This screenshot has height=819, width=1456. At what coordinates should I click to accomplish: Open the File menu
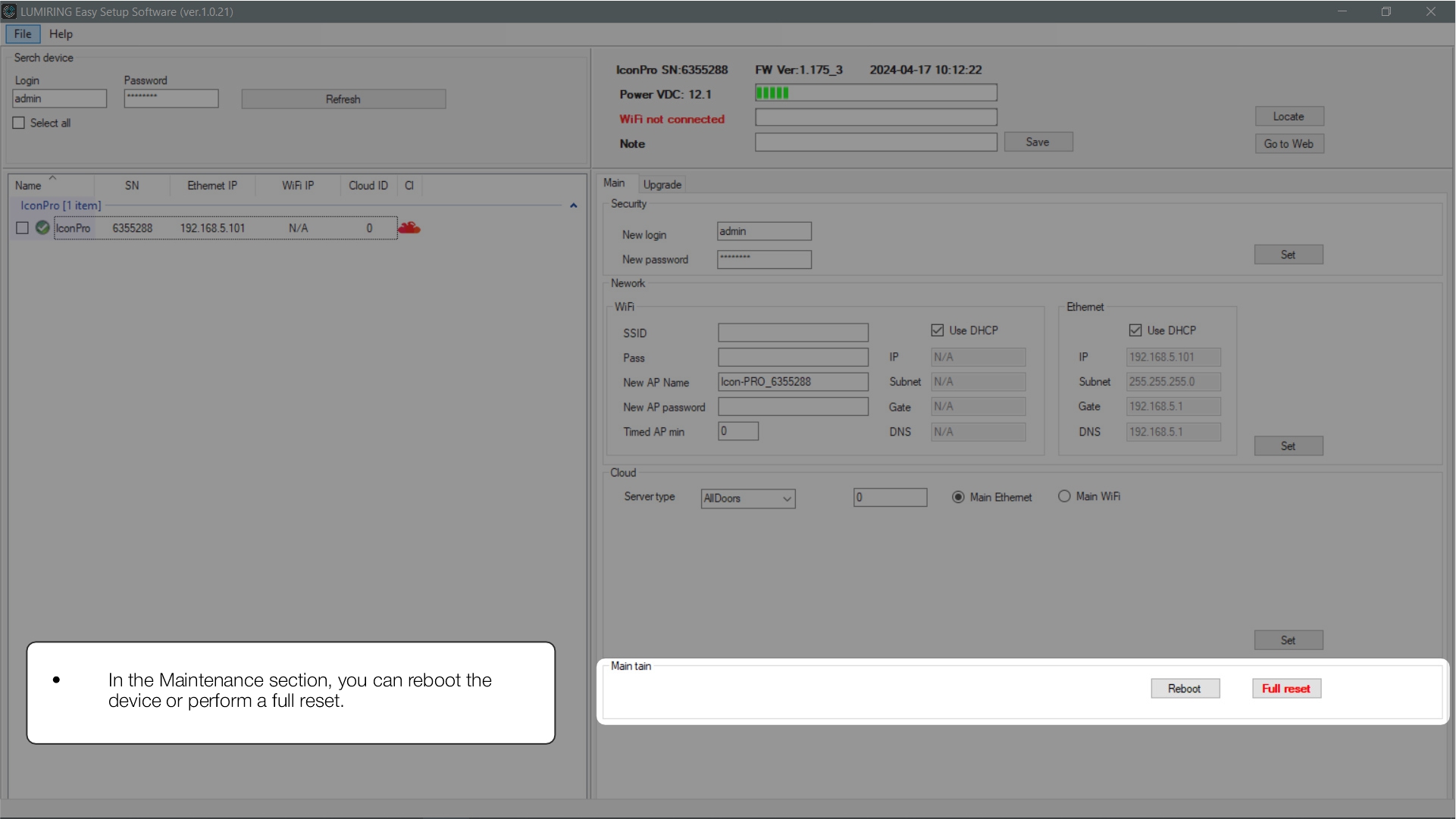click(x=23, y=34)
